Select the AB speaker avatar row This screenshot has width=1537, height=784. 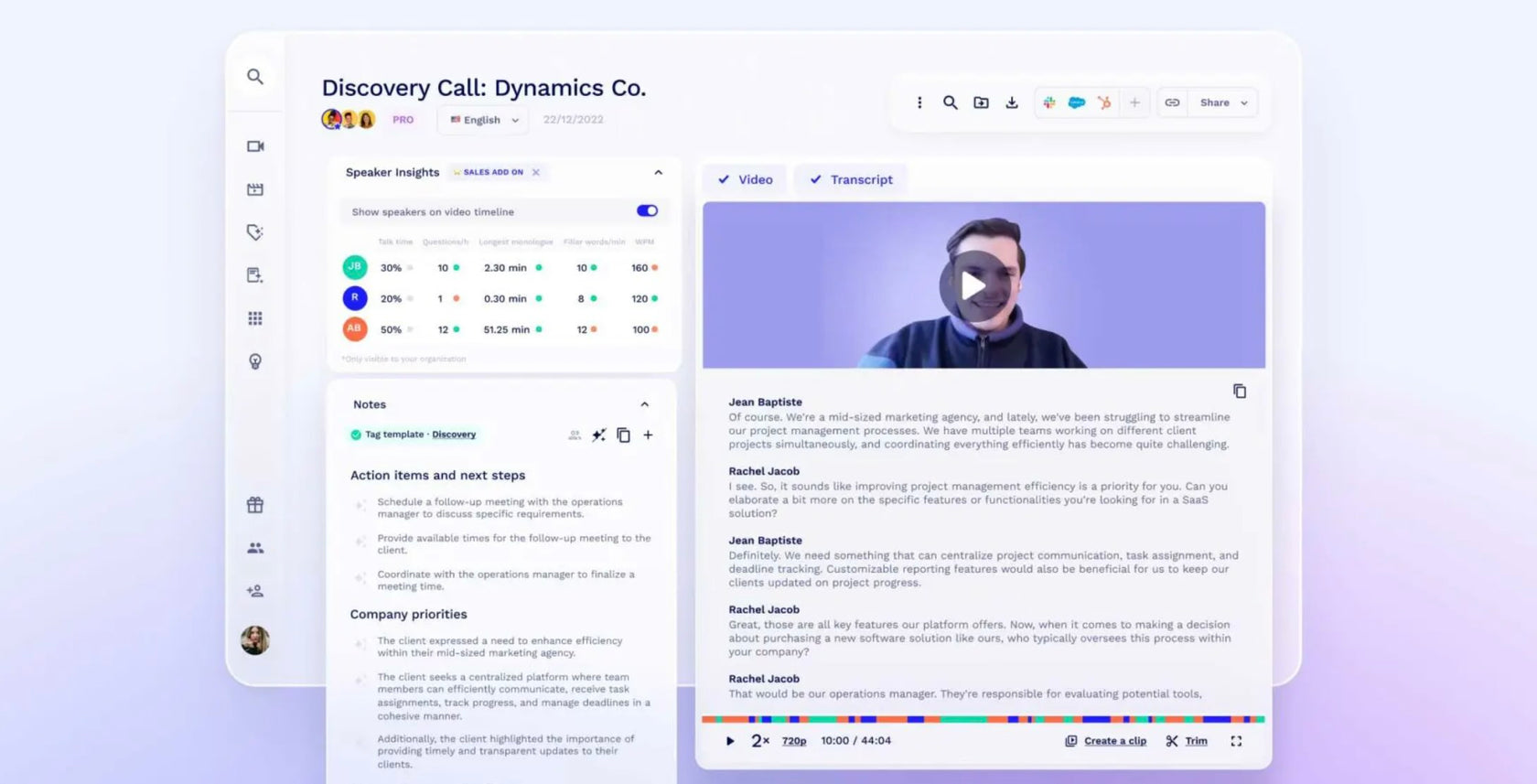tap(355, 328)
